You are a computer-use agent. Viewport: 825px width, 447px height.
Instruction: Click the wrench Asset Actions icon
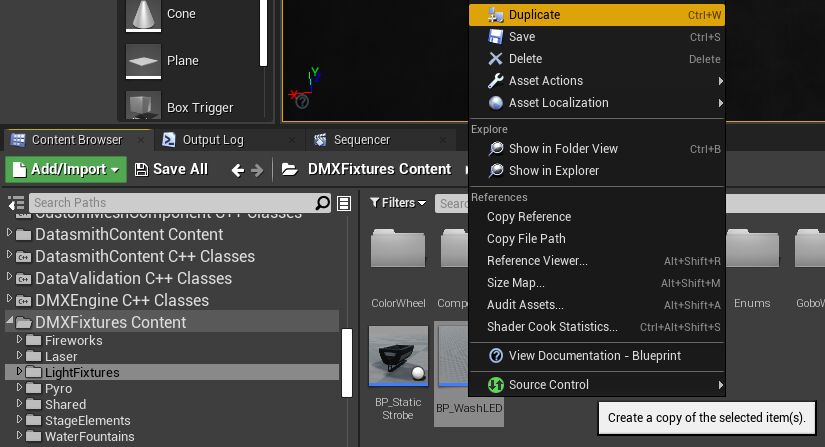pyautogui.click(x=496, y=81)
